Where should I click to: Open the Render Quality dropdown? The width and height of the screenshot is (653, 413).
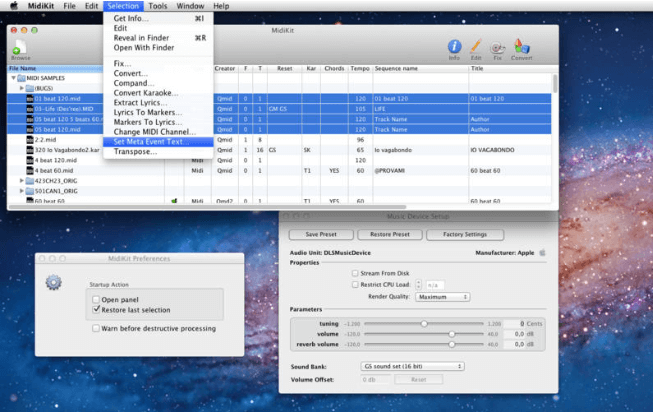coord(443,297)
